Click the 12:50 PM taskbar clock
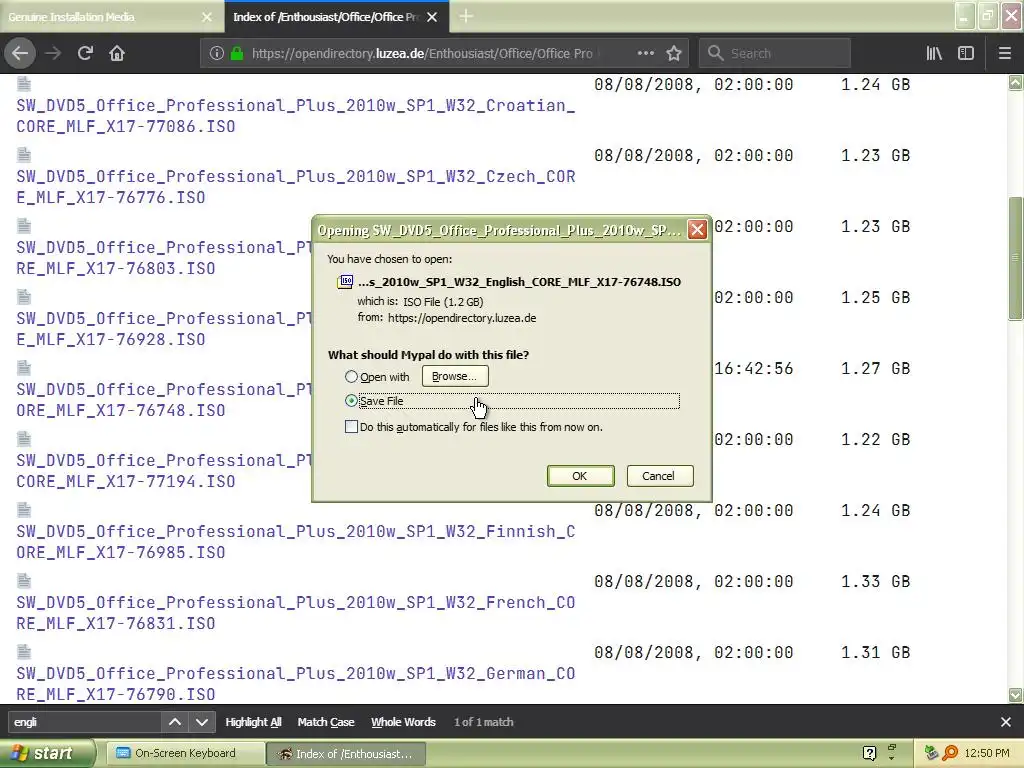 [987, 753]
